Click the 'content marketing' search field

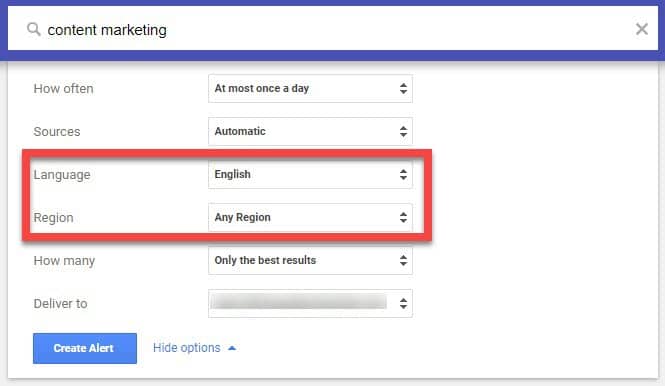(x=333, y=29)
